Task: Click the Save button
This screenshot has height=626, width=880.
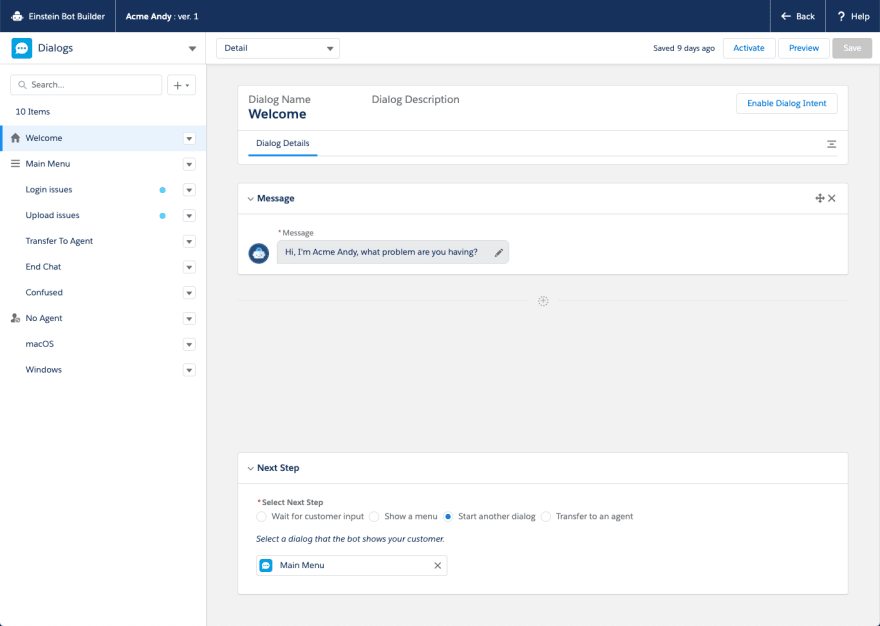Action: click(x=852, y=48)
